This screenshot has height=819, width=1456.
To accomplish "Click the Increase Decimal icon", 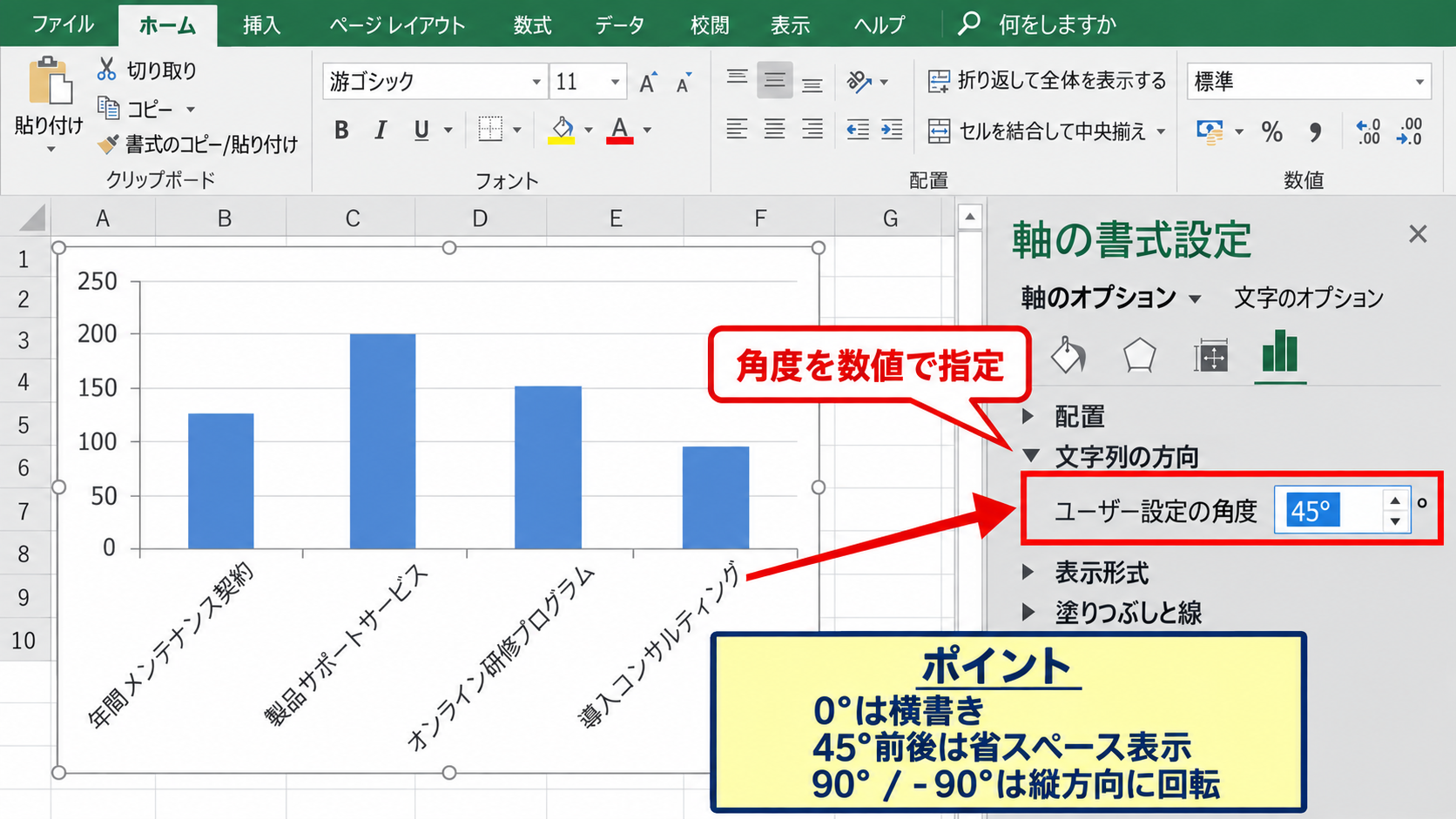I will pyautogui.click(x=1368, y=131).
